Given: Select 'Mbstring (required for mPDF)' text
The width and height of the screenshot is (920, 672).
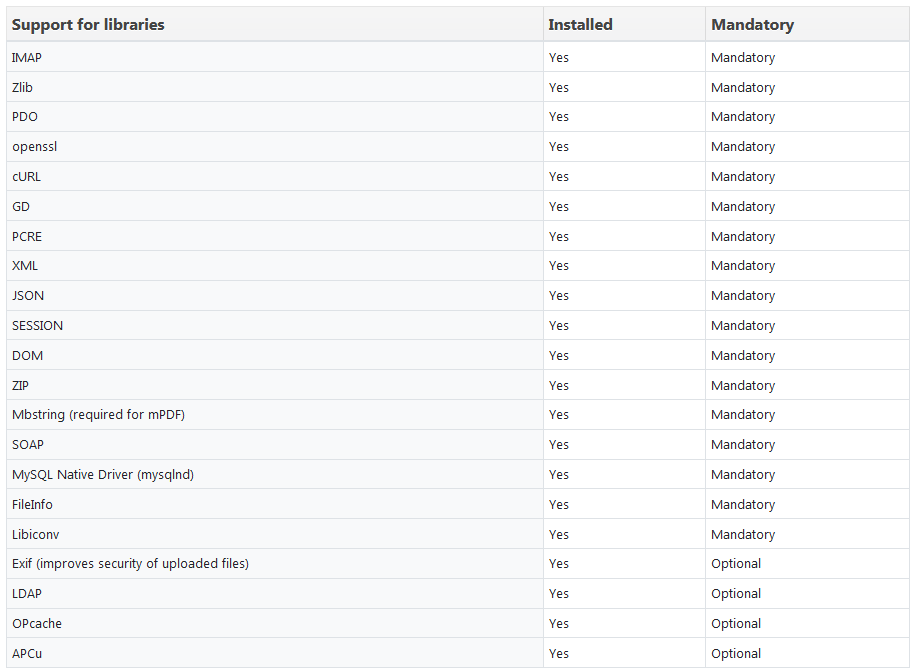Looking at the screenshot, I should (99, 415).
